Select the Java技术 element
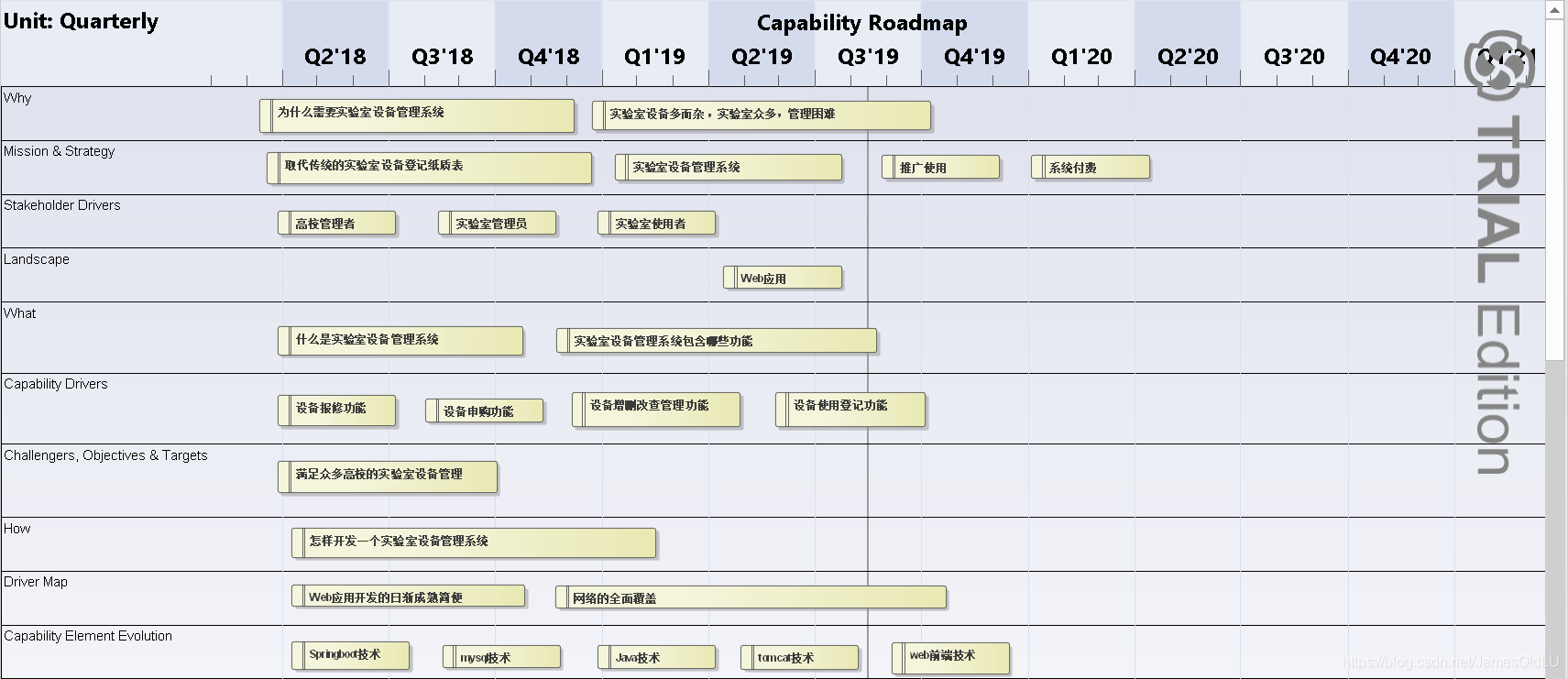Screen dimensions: 1568x679 [657, 657]
